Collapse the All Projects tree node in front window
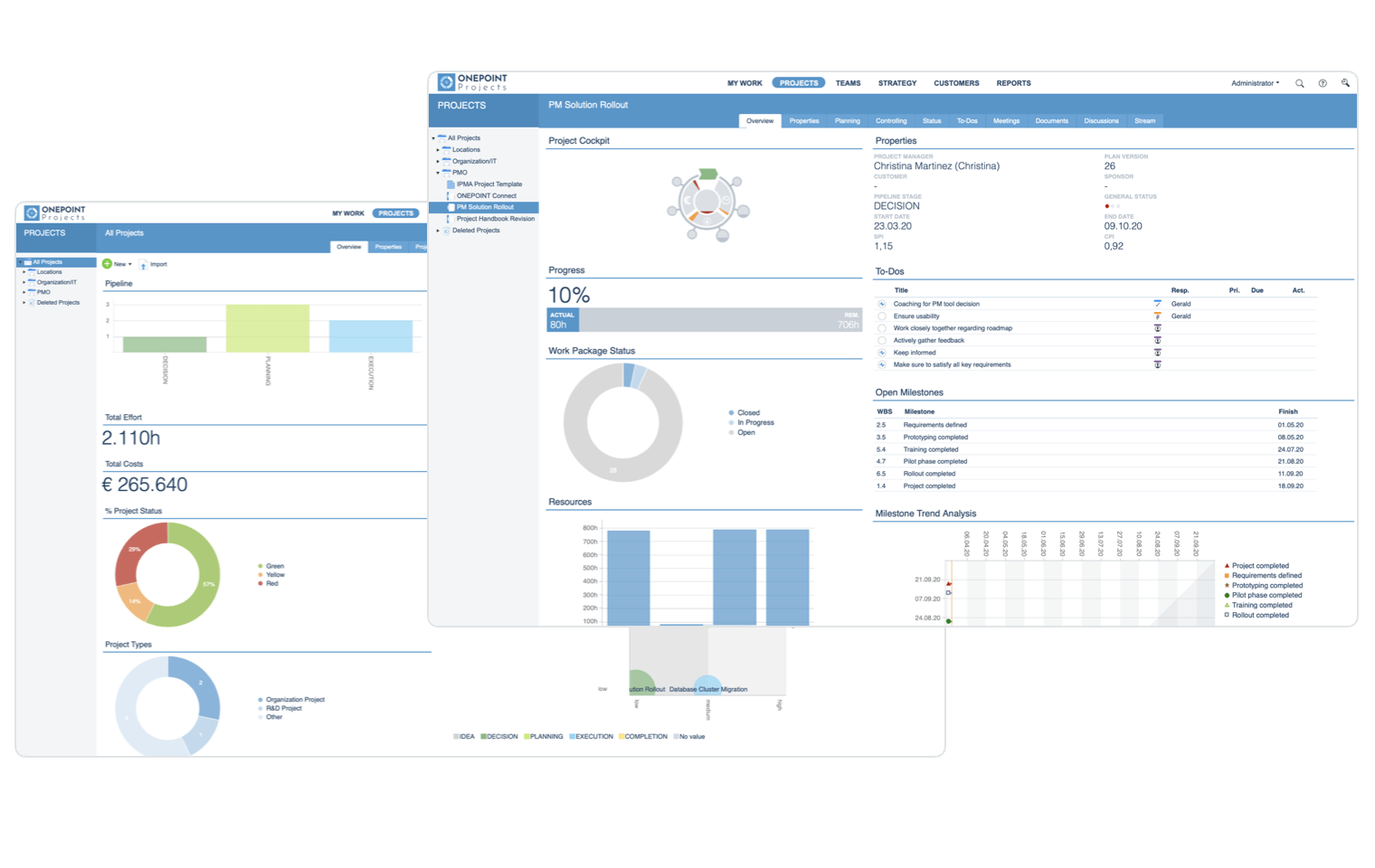The height and width of the screenshot is (868, 1375). tap(433, 138)
